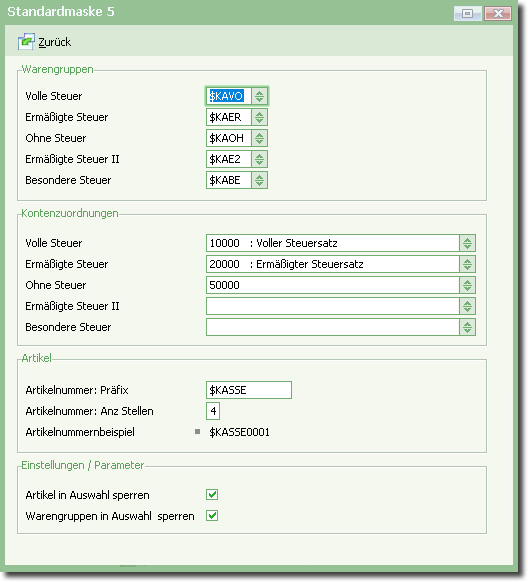Click the $KASSE0001 example text
Screen dimensions: 528x582
point(239,432)
